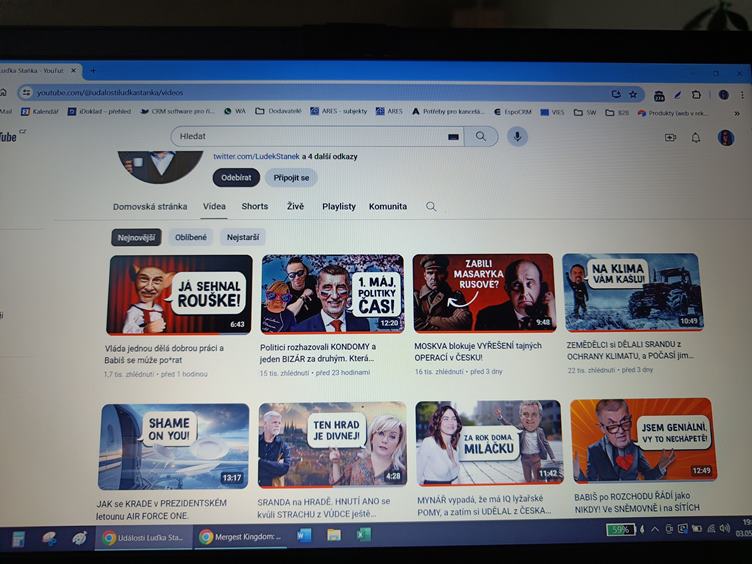Open the SW bookmarks folder

pyautogui.click(x=586, y=112)
